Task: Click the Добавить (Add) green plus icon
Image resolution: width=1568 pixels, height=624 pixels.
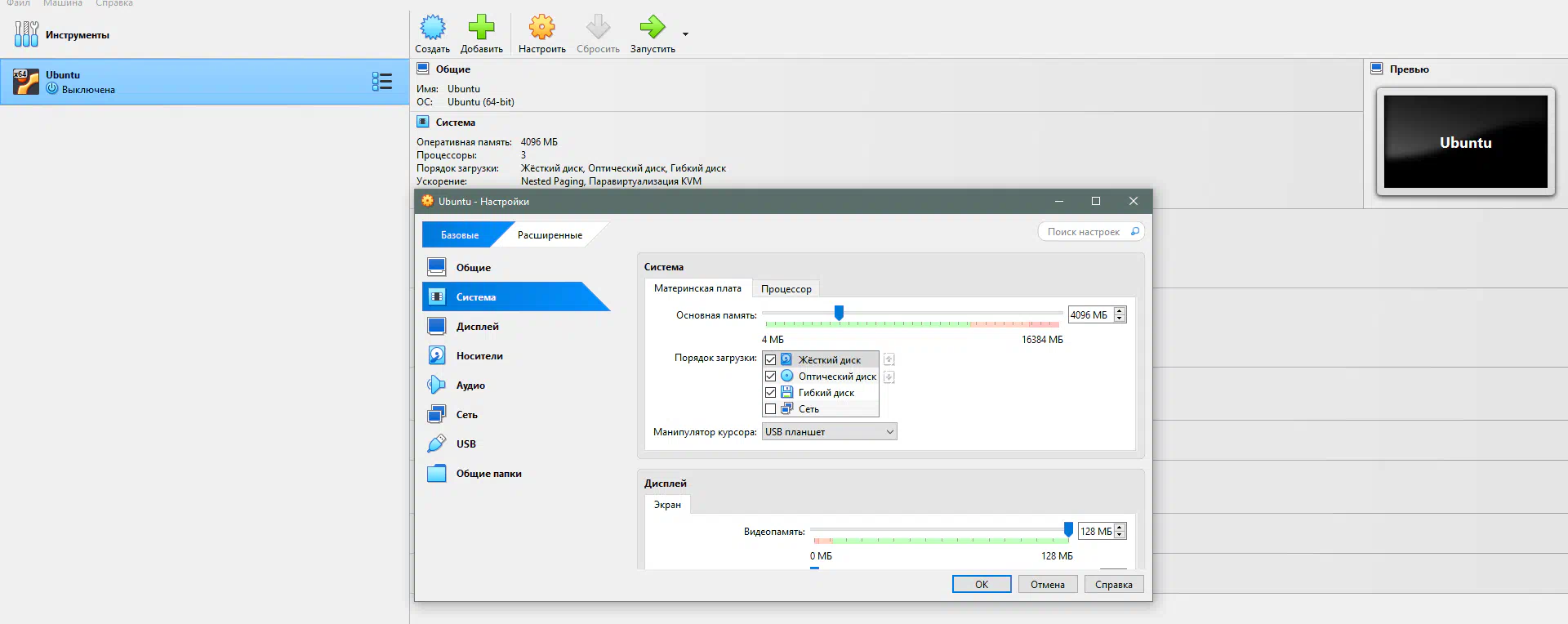Action: tap(481, 27)
